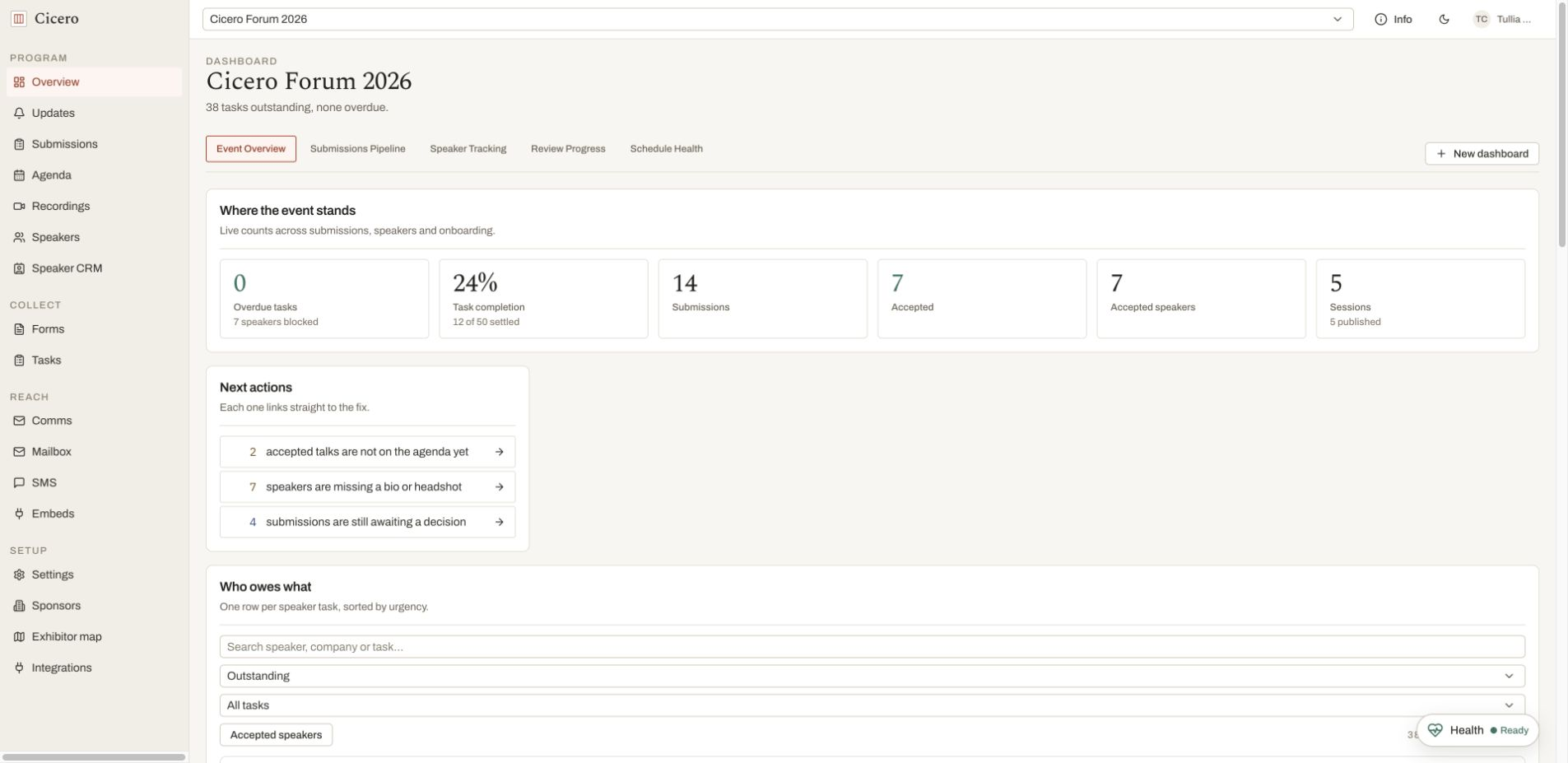
Task: Click the sidebar horizontal scrollbar
Action: tap(94, 757)
